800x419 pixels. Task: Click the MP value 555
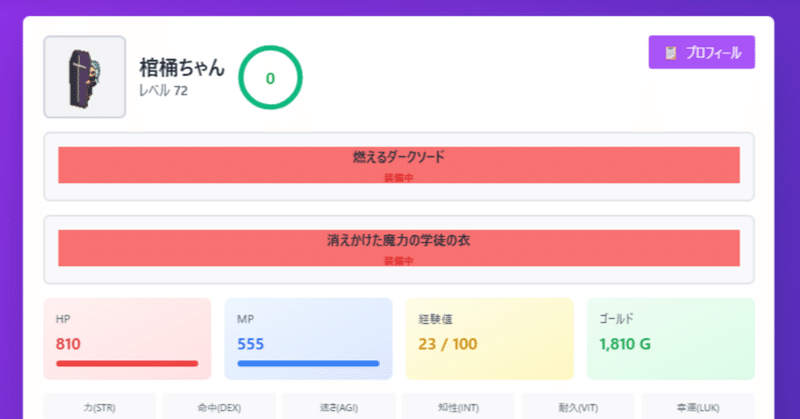[251, 344]
